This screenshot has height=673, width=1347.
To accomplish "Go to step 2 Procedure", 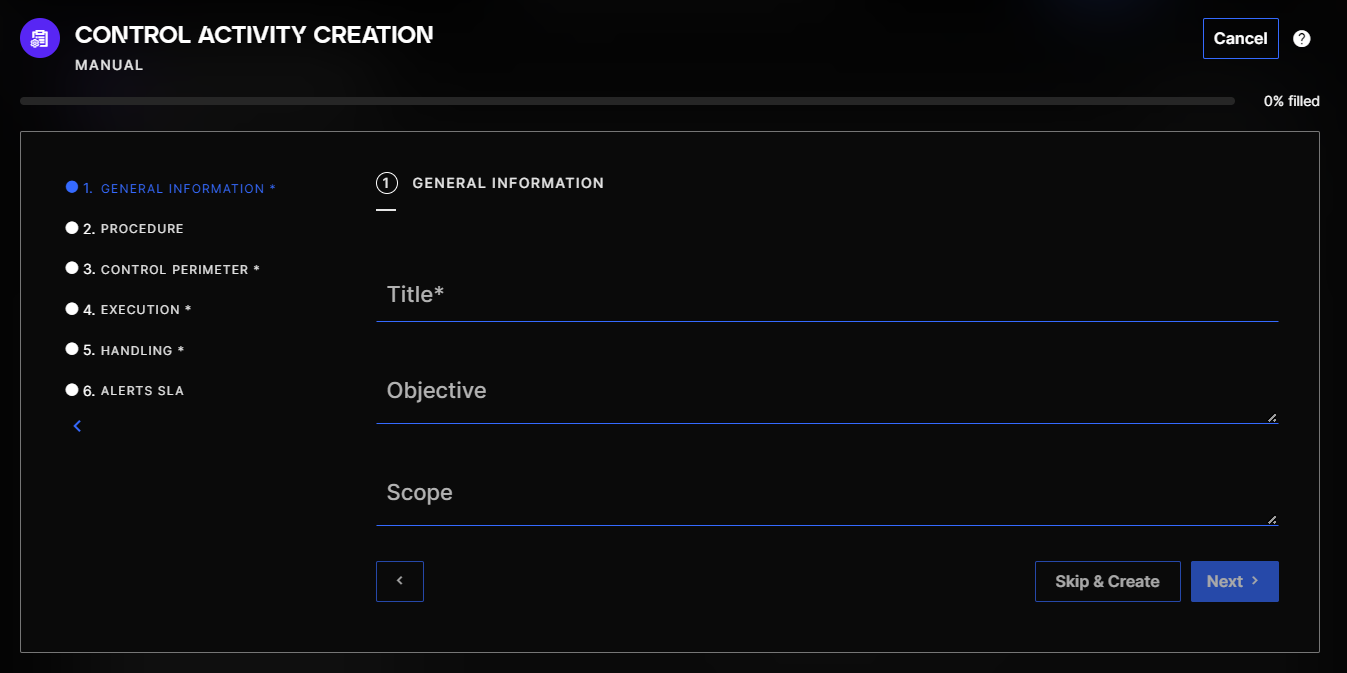I will pos(141,229).
